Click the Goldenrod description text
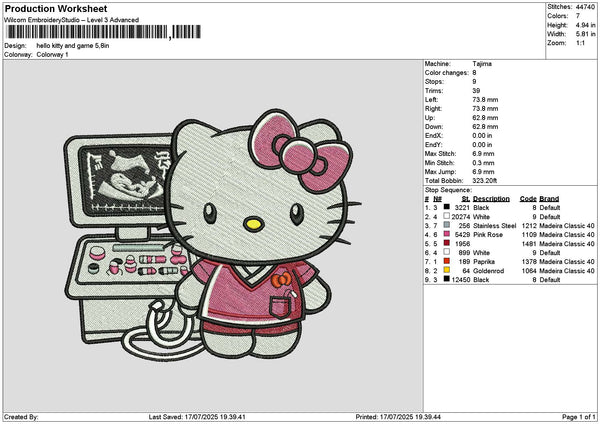600x424 pixels. [x=489, y=271]
